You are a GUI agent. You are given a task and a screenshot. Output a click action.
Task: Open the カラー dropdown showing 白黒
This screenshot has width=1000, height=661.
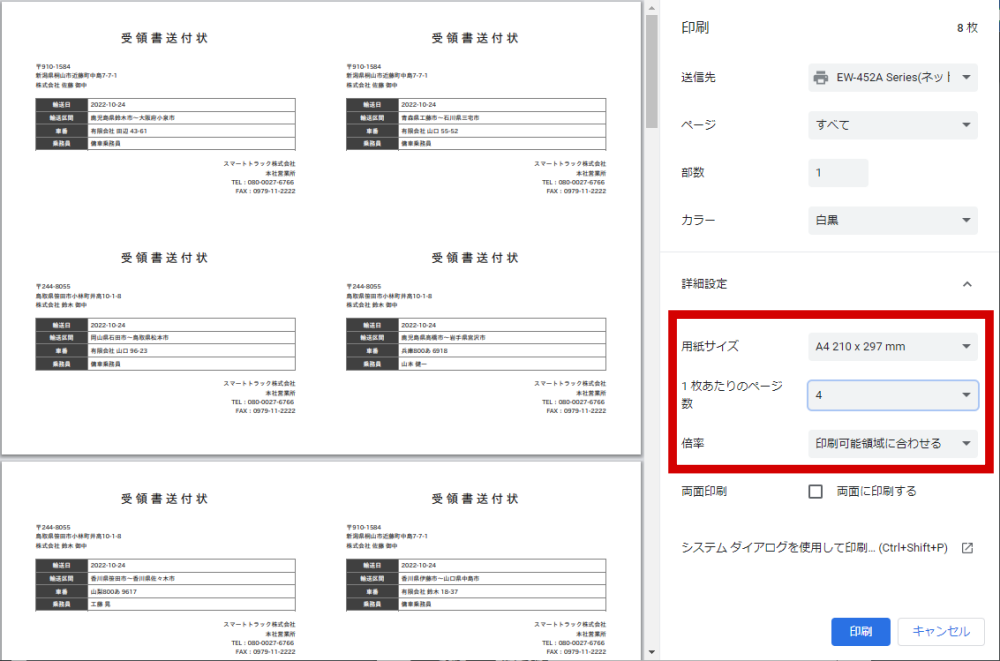coord(892,221)
